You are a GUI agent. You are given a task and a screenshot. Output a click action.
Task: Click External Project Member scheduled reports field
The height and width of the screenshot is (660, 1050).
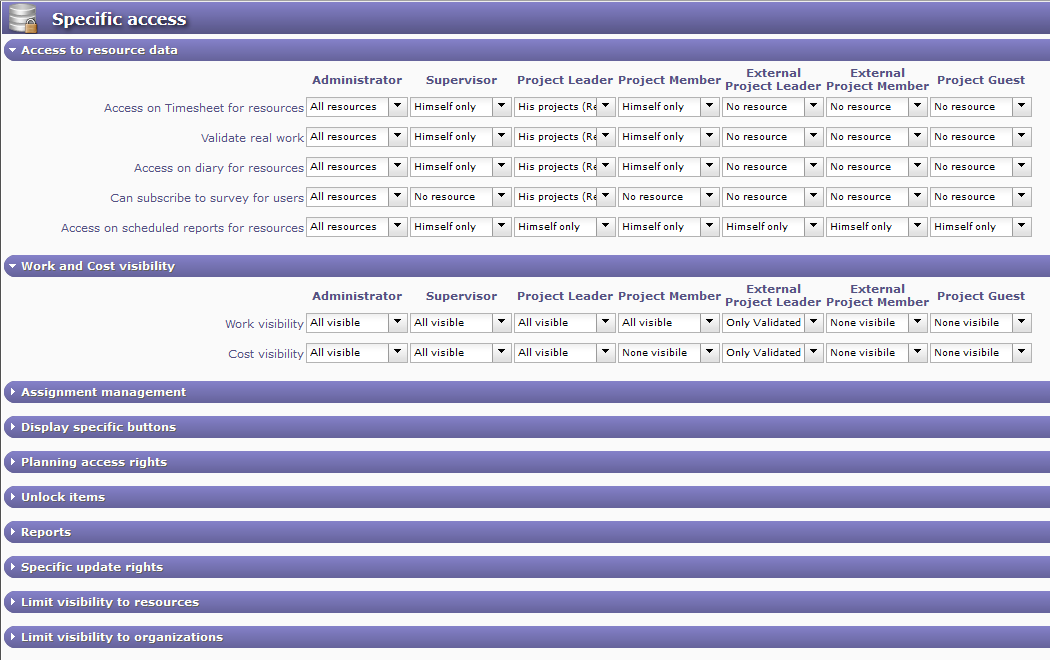866,227
